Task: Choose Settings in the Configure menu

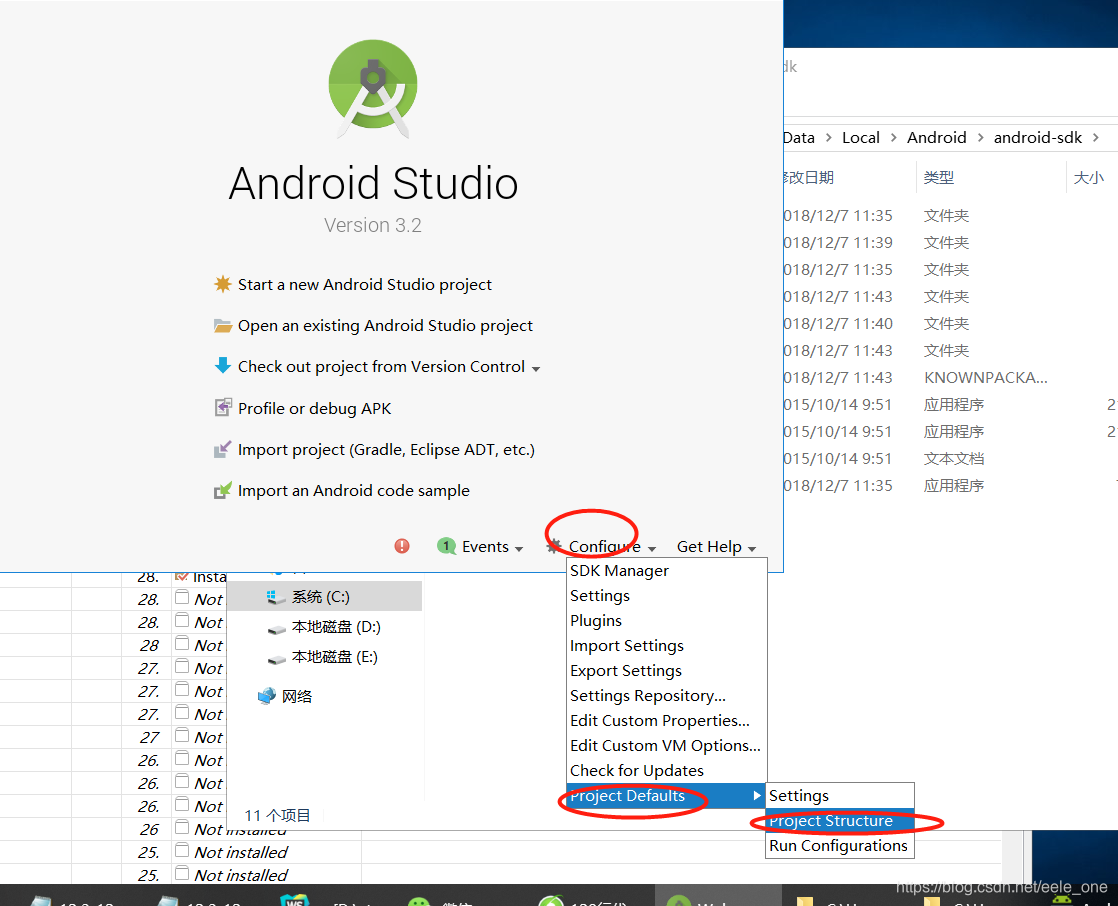Action: [667, 596]
